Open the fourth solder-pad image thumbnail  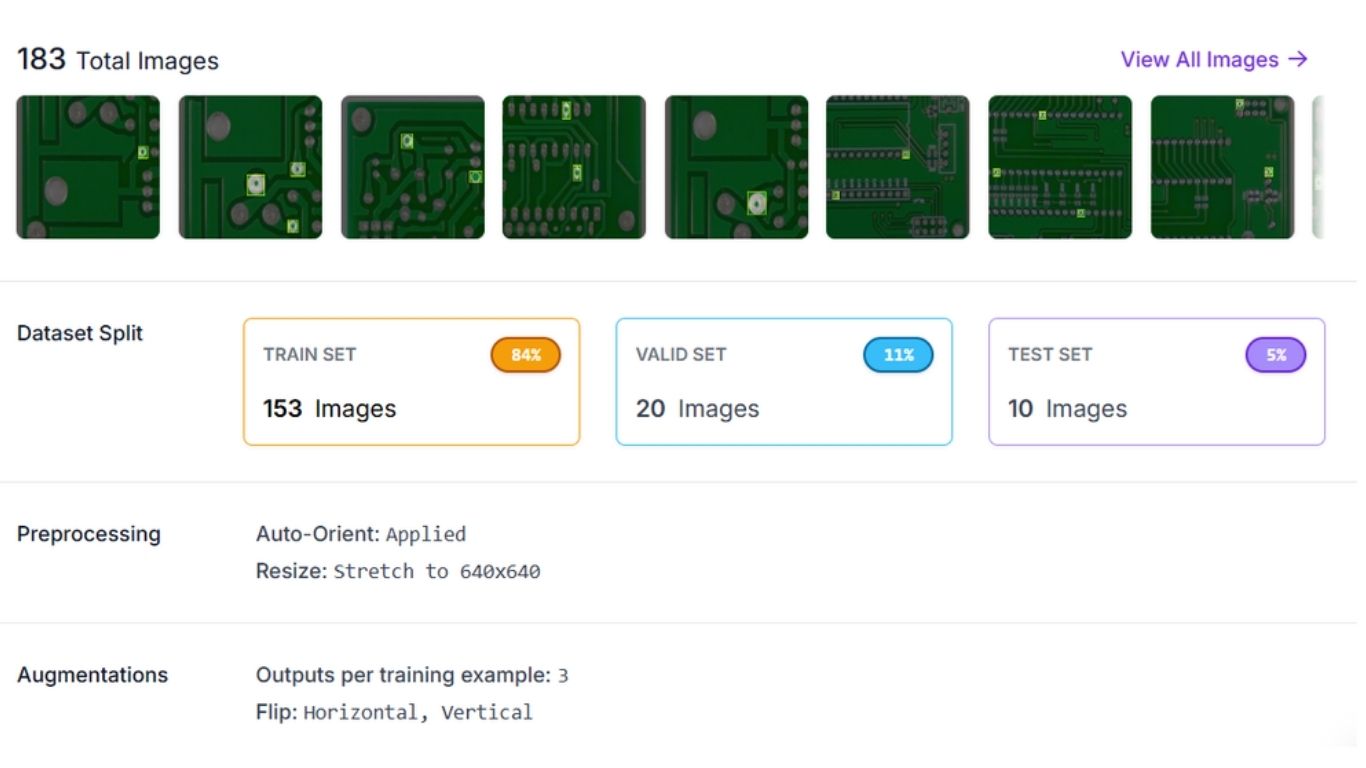point(575,166)
